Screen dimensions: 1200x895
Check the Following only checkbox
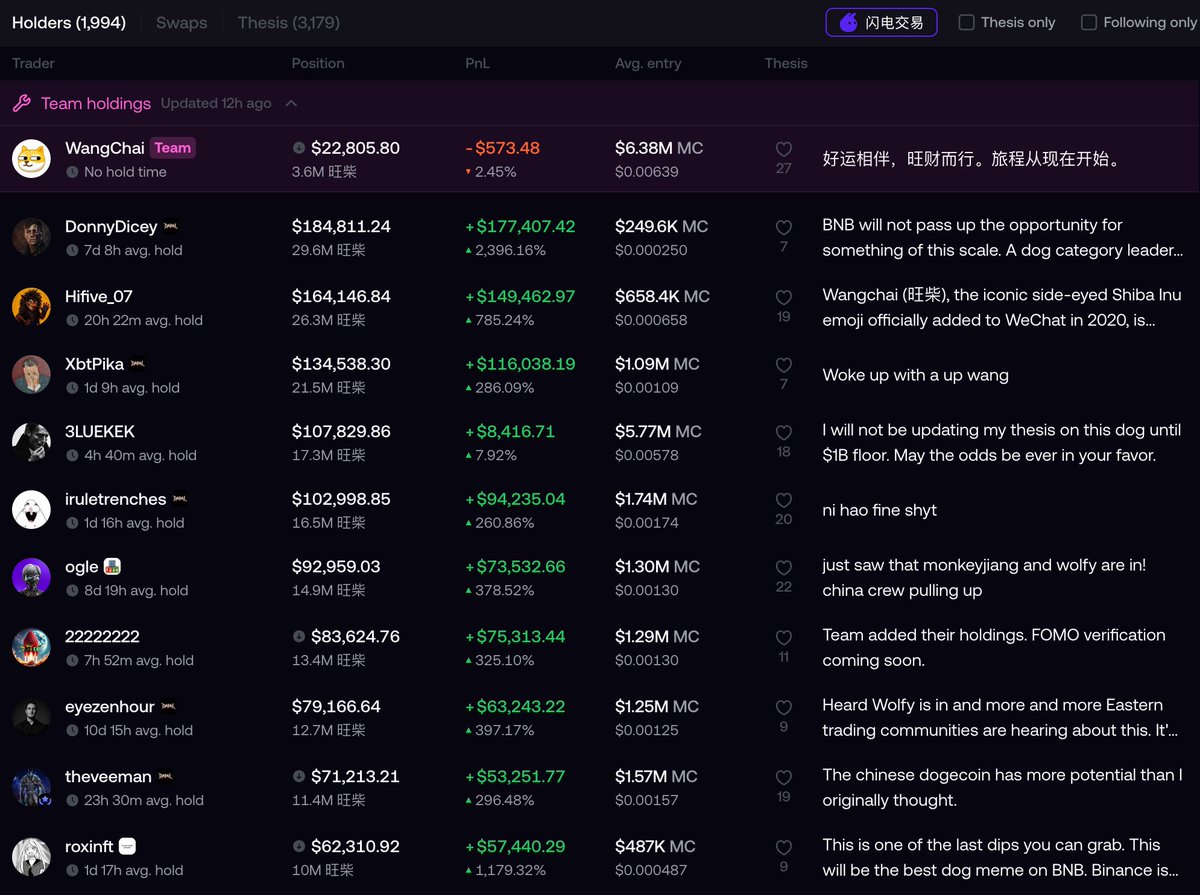(1089, 22)
